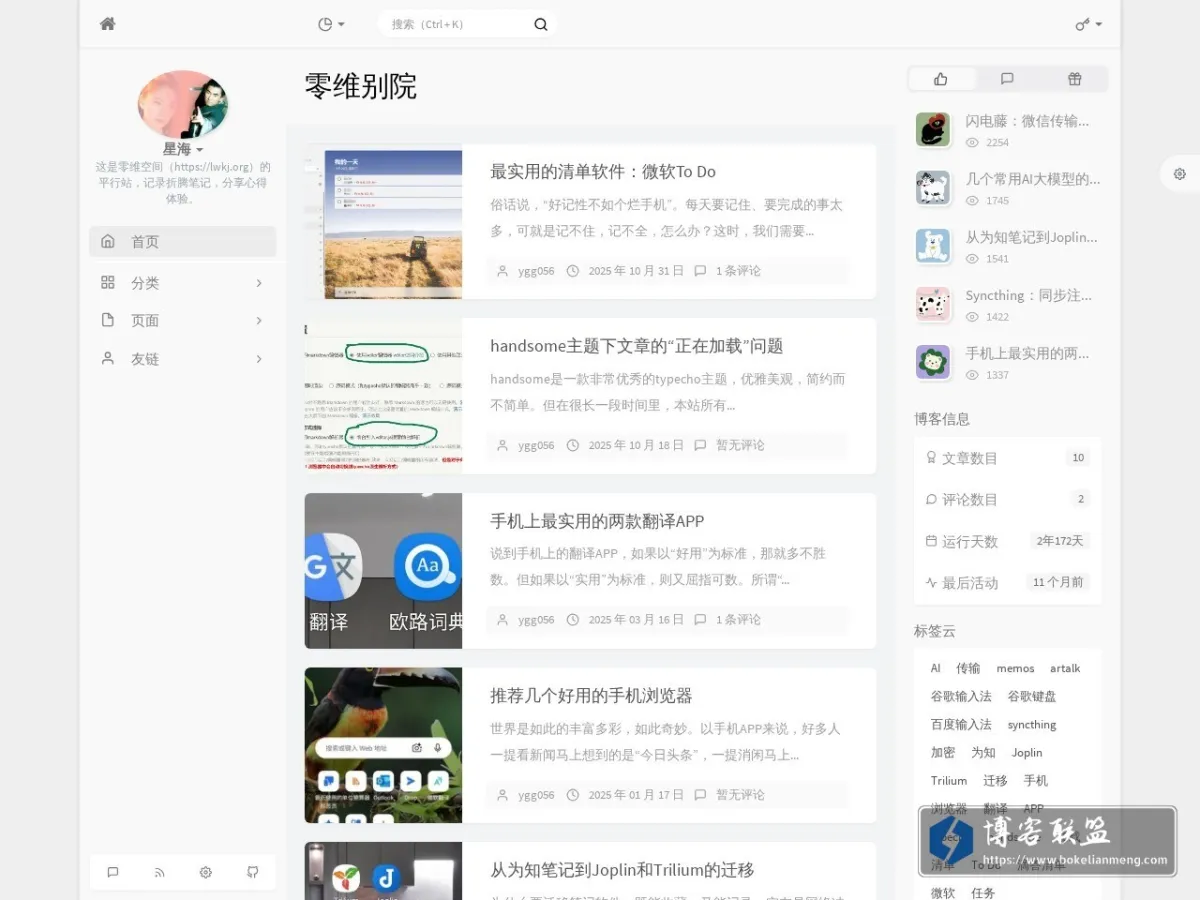The image size is (1200, 900).
Task: Open the 星海 name dropdown
Action: pyautogui.click(x=183, y=149)
